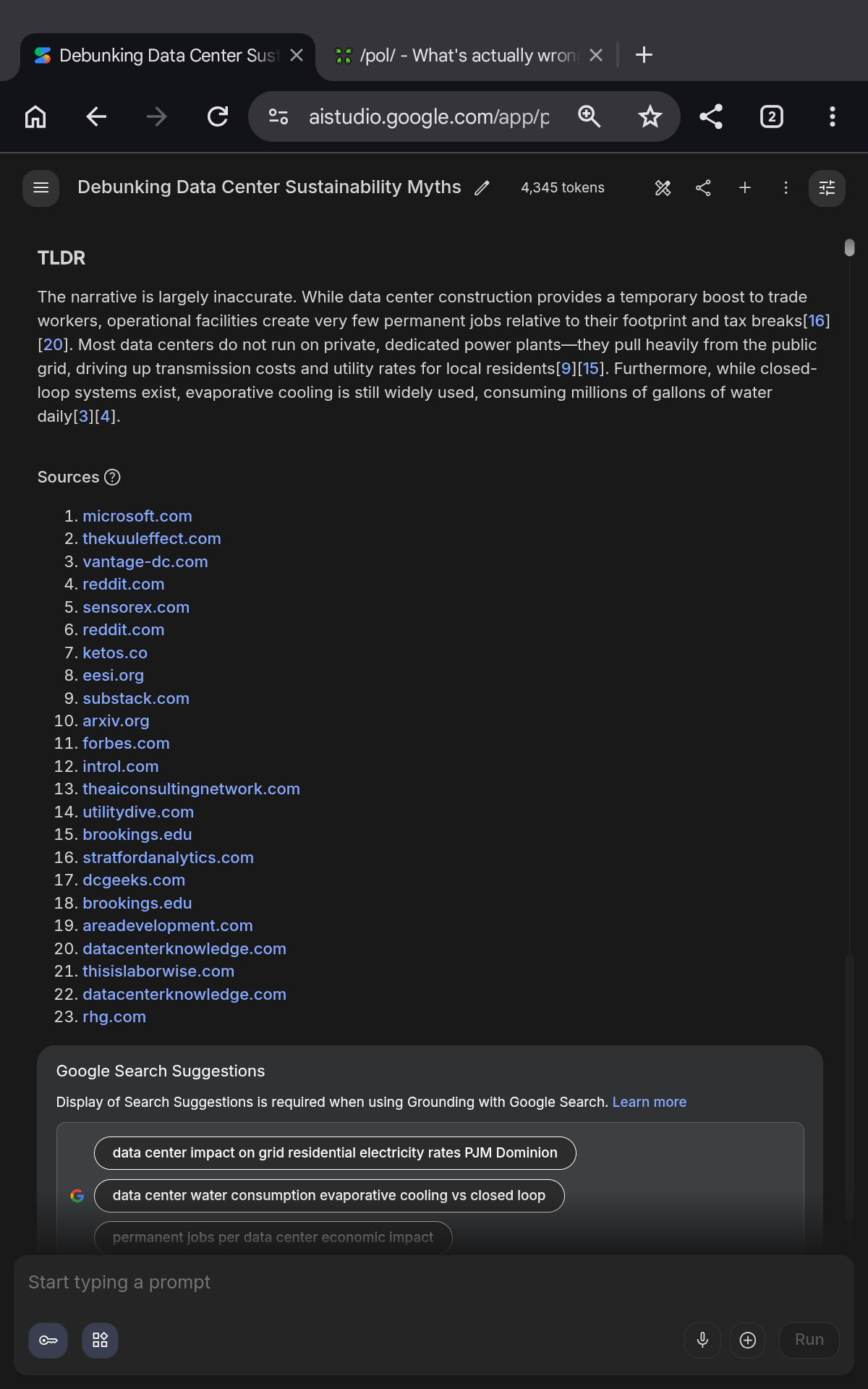
Task: Start a new chat with plus icon
Action: coord(745,188)
